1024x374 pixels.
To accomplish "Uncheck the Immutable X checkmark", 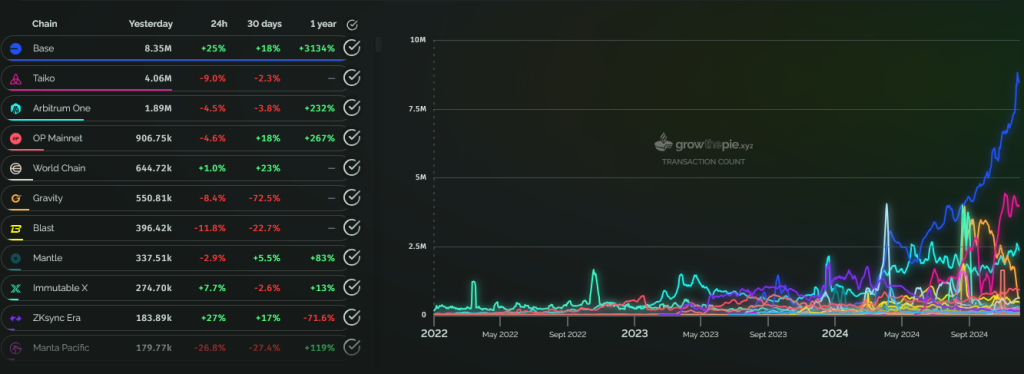I will [352, 288].
